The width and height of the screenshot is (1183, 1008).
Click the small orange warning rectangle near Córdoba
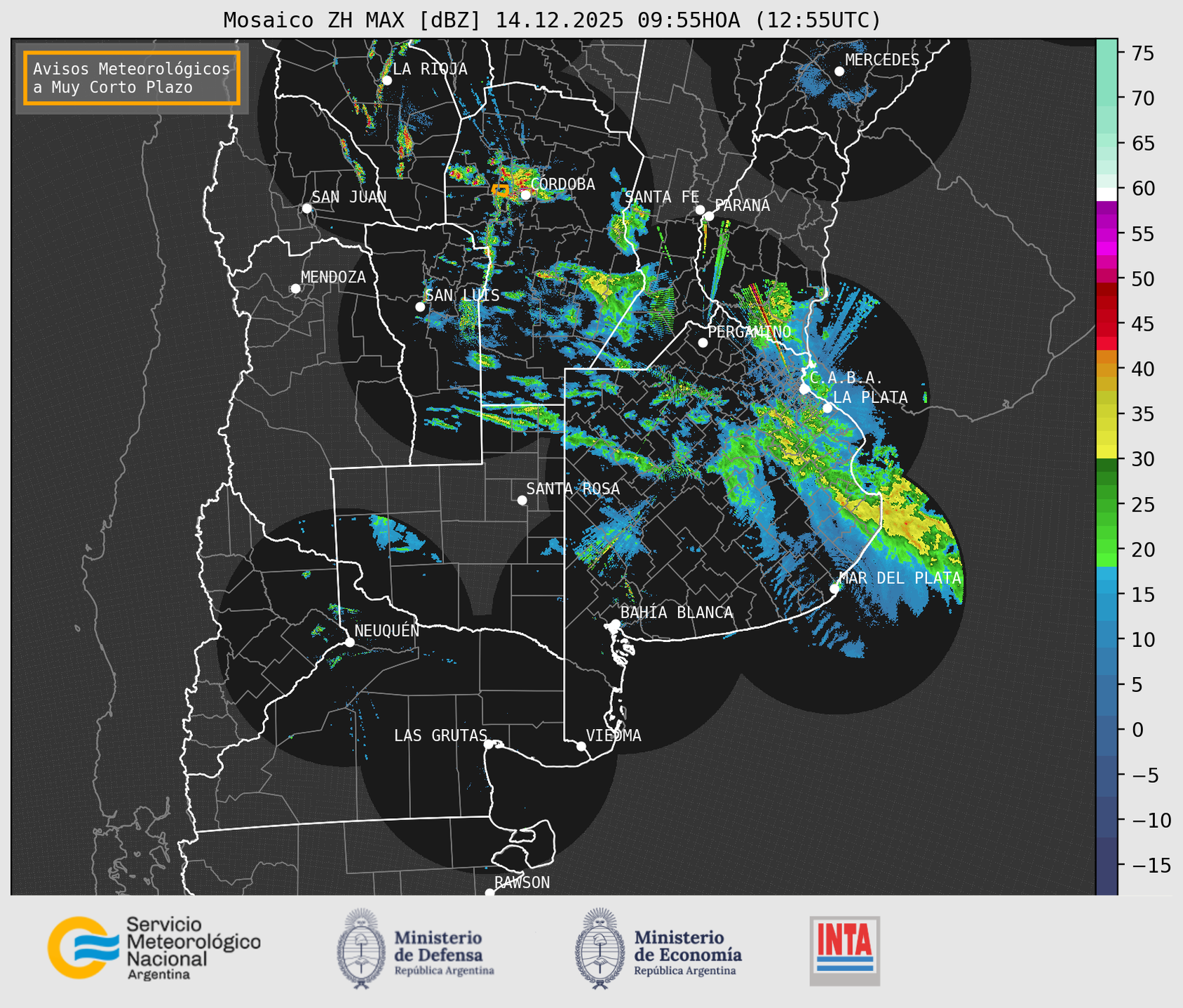[x=500, y=189]
